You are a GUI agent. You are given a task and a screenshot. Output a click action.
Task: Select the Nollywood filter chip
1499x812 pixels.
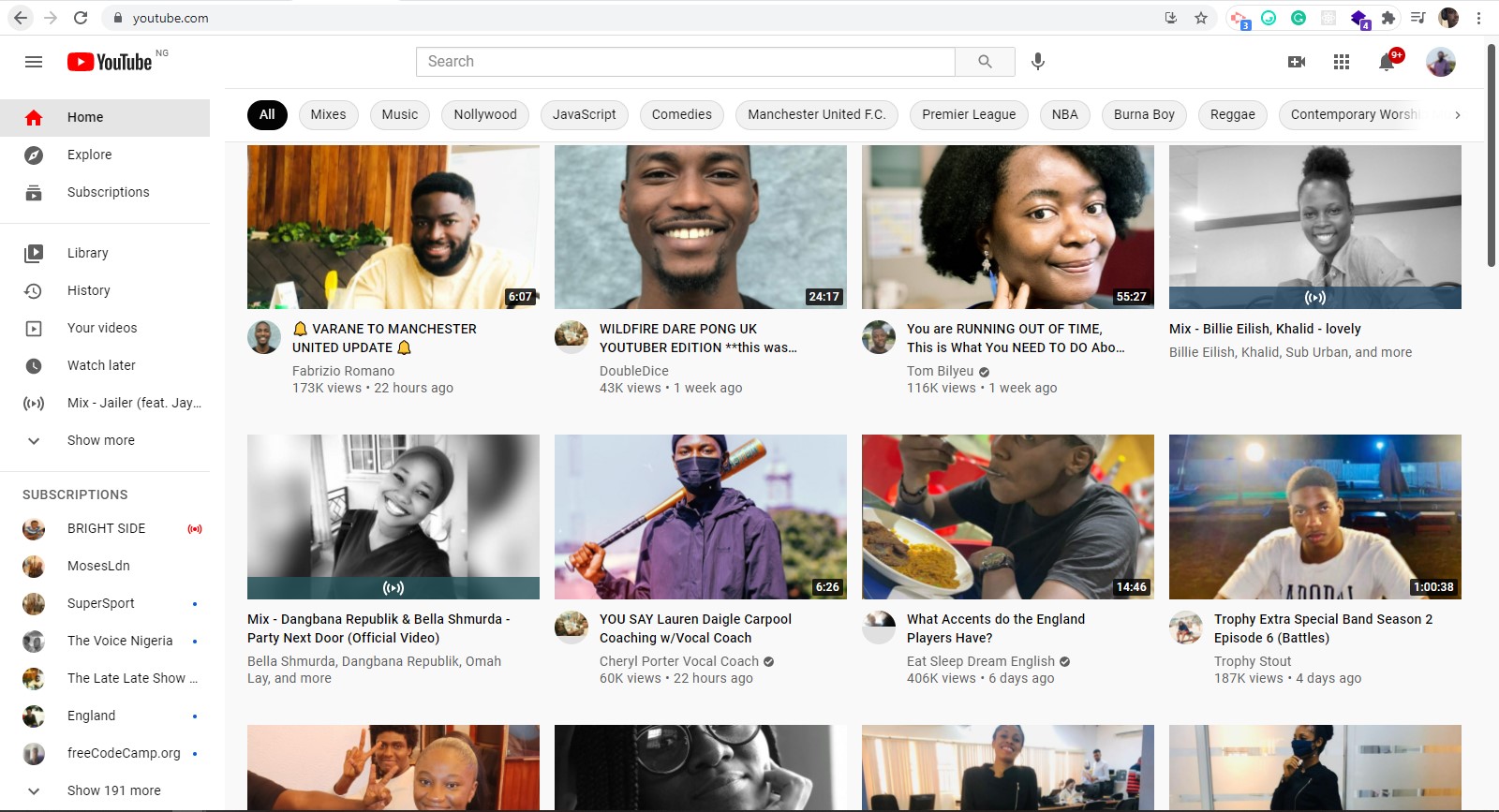click(x=485, y=114)
